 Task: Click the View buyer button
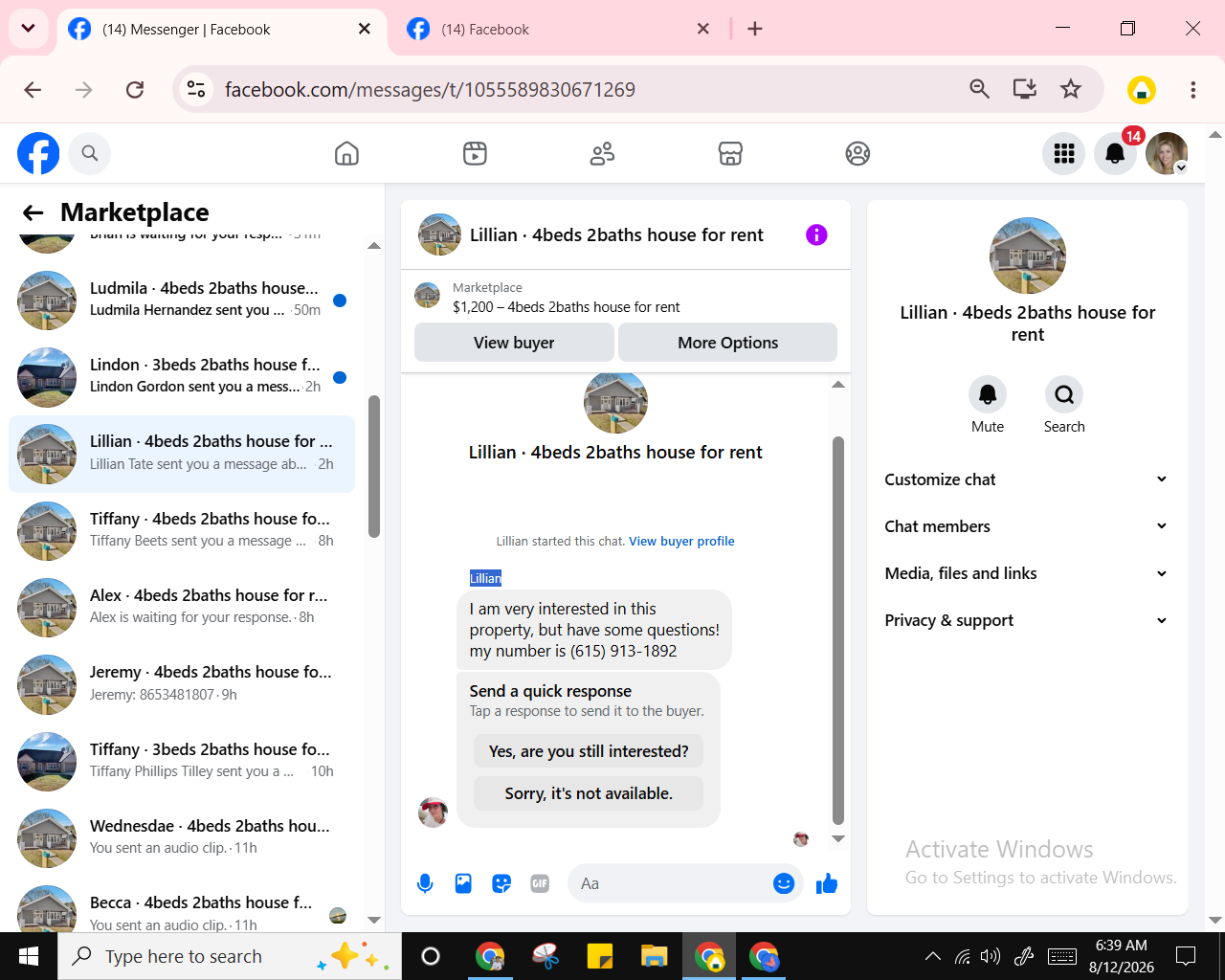coord(514,343)
